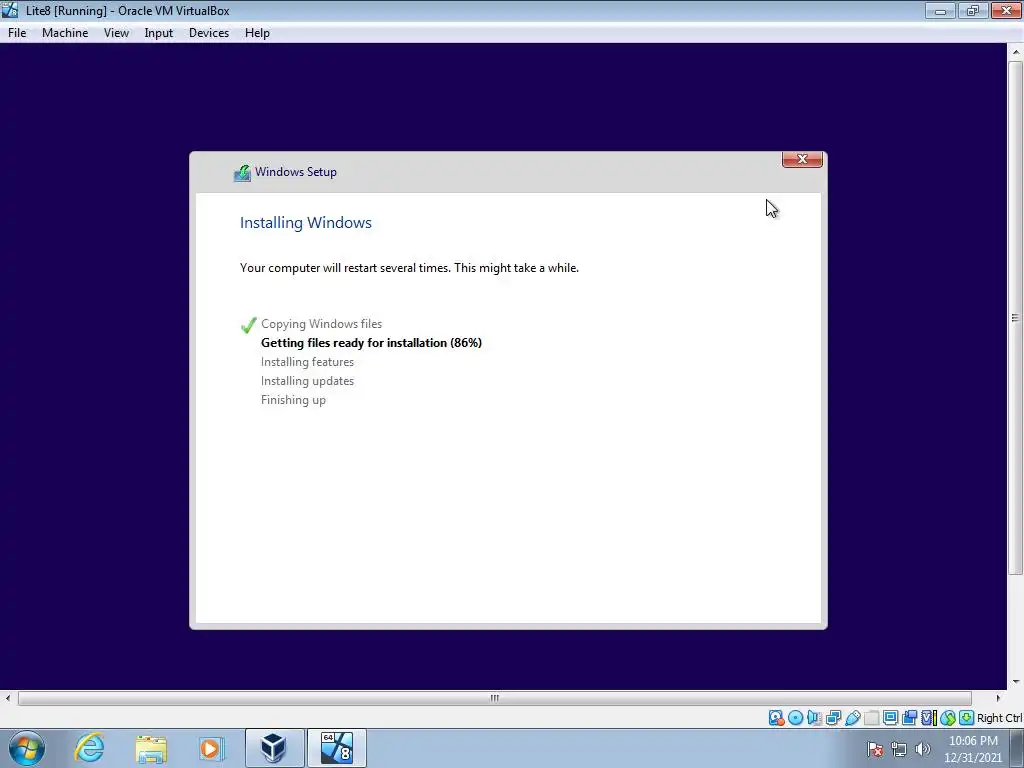The image size is (1024, 768).
Task: Click the horizontal scrollbar thumb
Action: (x=495, y=698)
